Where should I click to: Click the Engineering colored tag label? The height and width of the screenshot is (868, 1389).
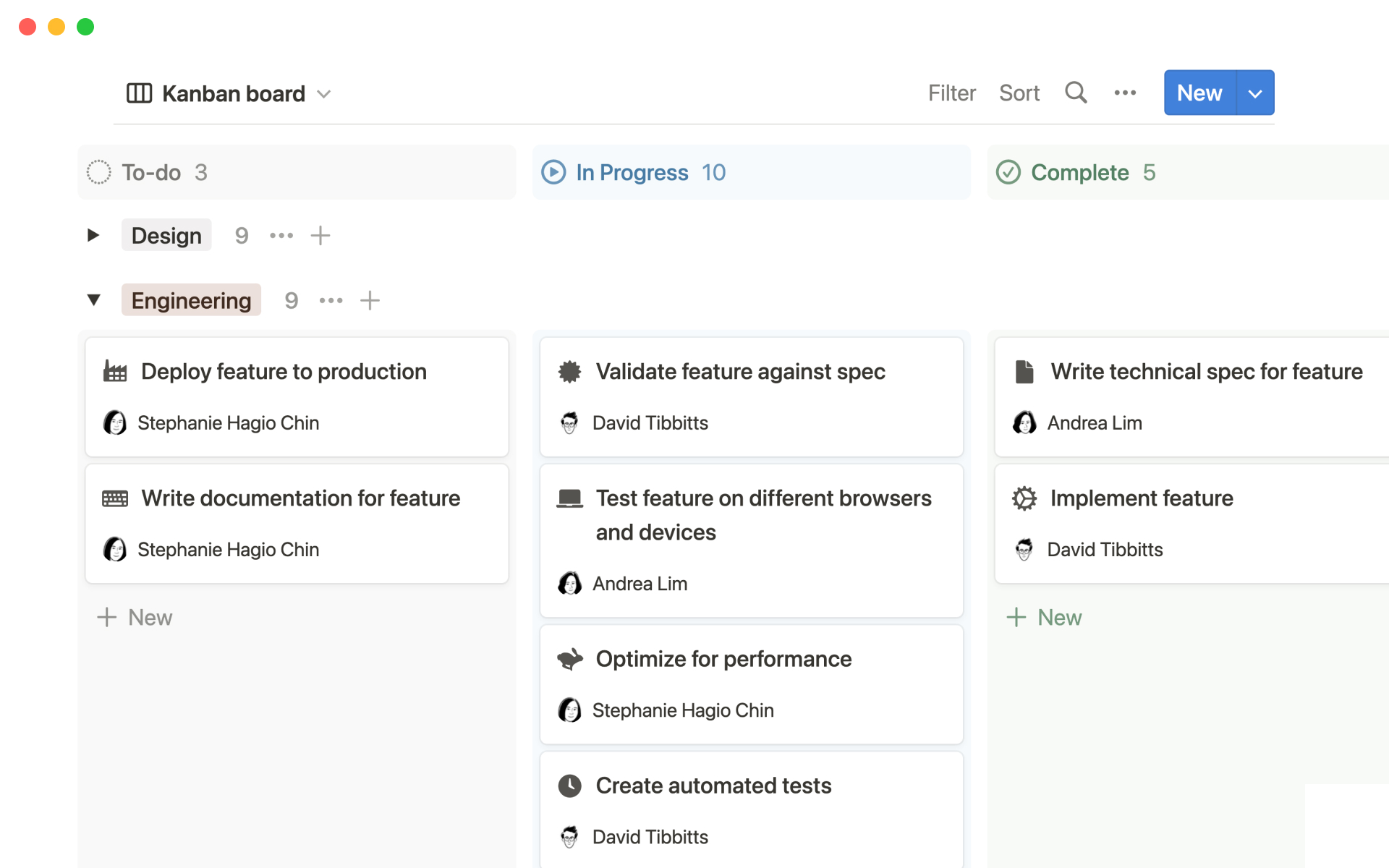(x=191, y=300)
